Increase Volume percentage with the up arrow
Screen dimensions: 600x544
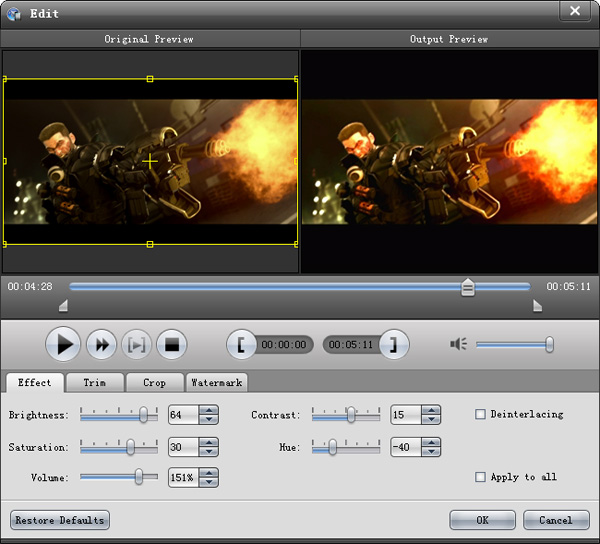[209, 473]
